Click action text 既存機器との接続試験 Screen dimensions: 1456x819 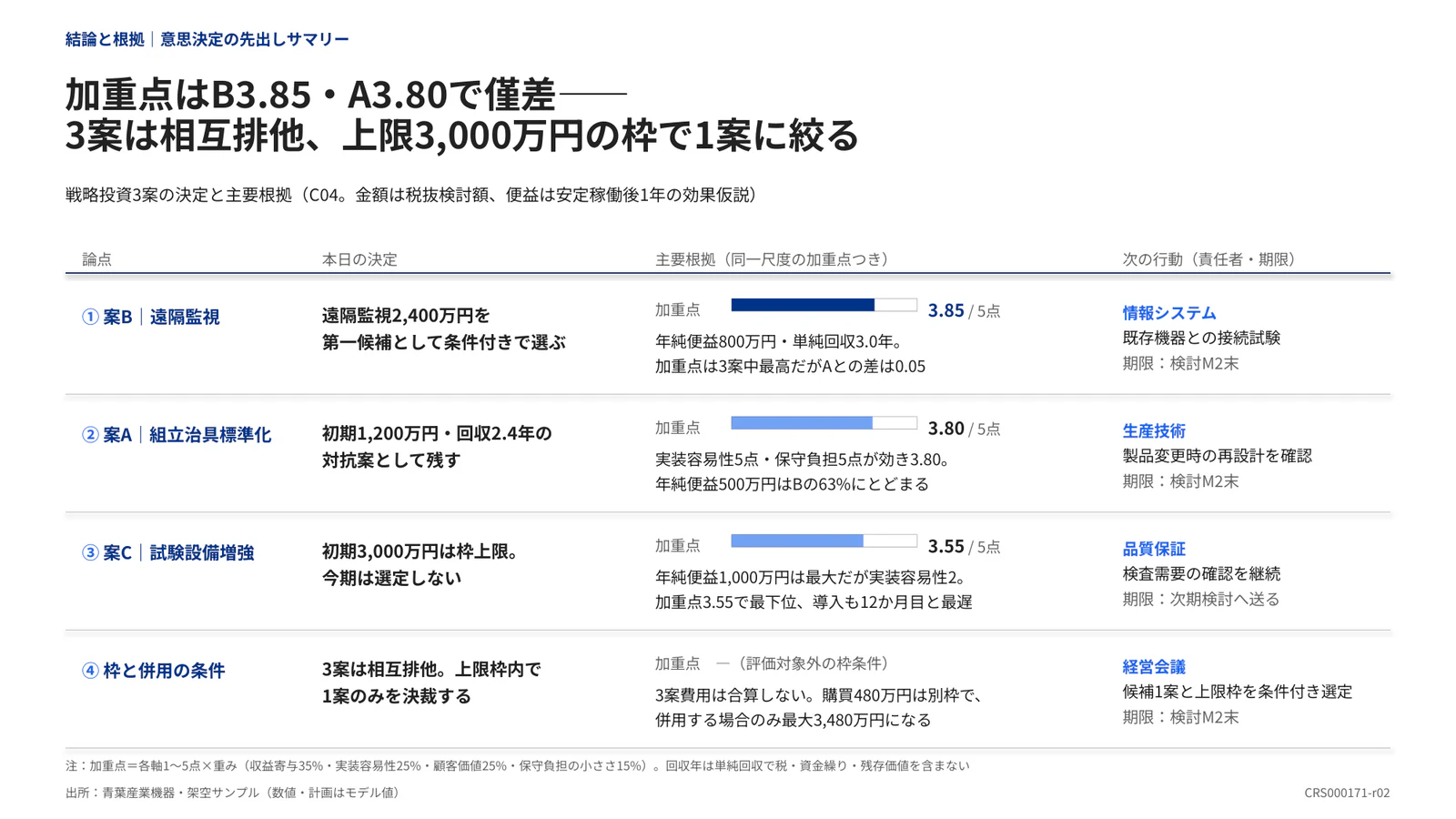coord(1201,338)
